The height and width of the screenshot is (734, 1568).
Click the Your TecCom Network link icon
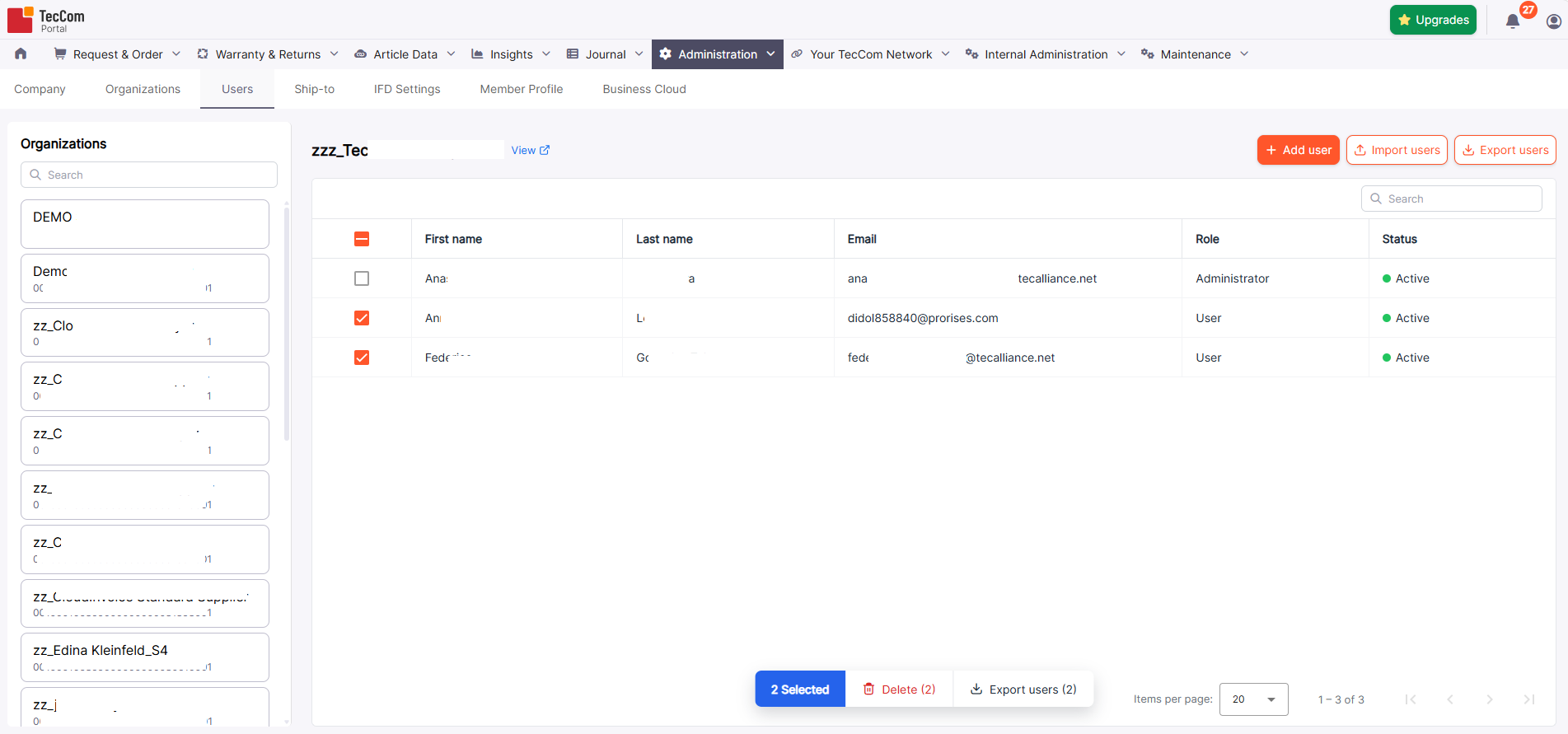797,54
